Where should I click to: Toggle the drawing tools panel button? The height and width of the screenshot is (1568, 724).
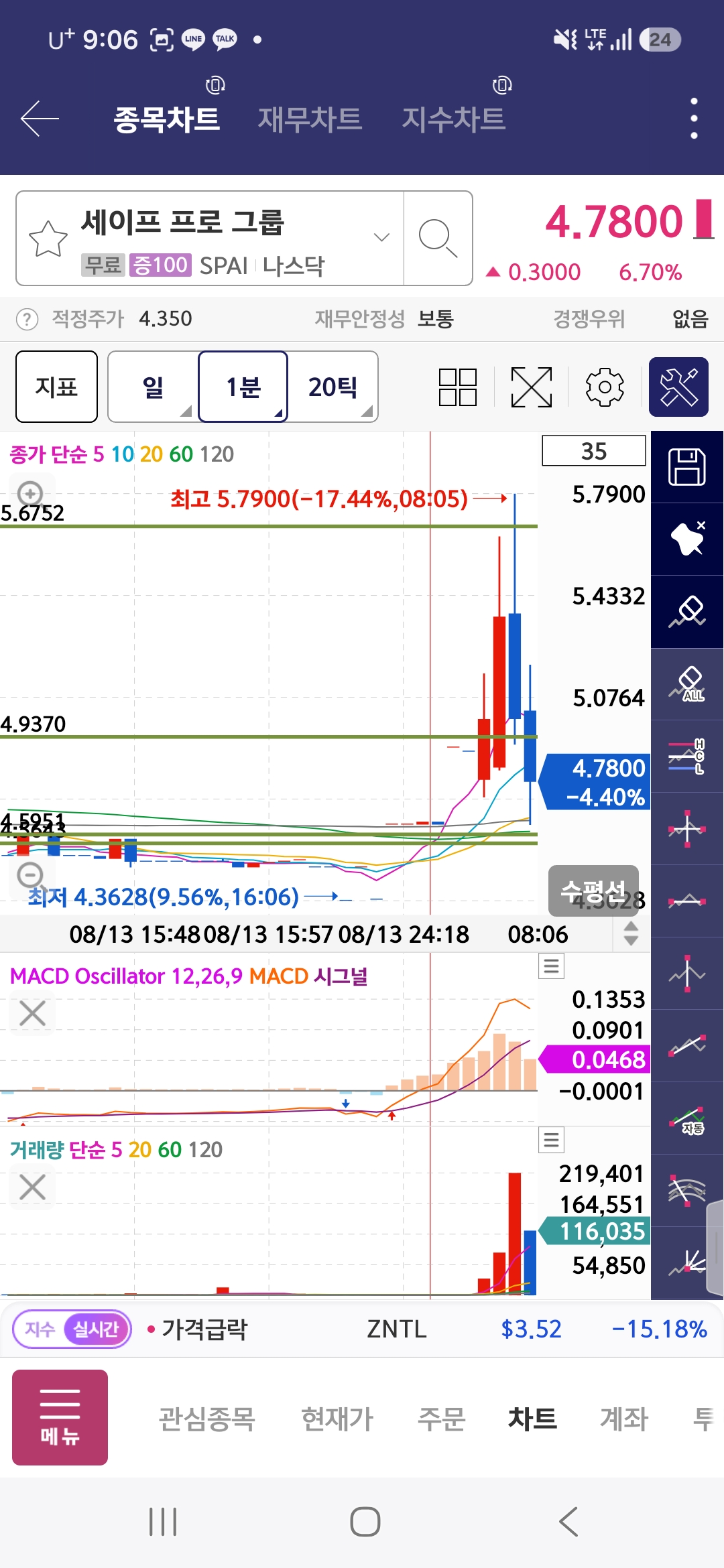[x=679, y=387]
